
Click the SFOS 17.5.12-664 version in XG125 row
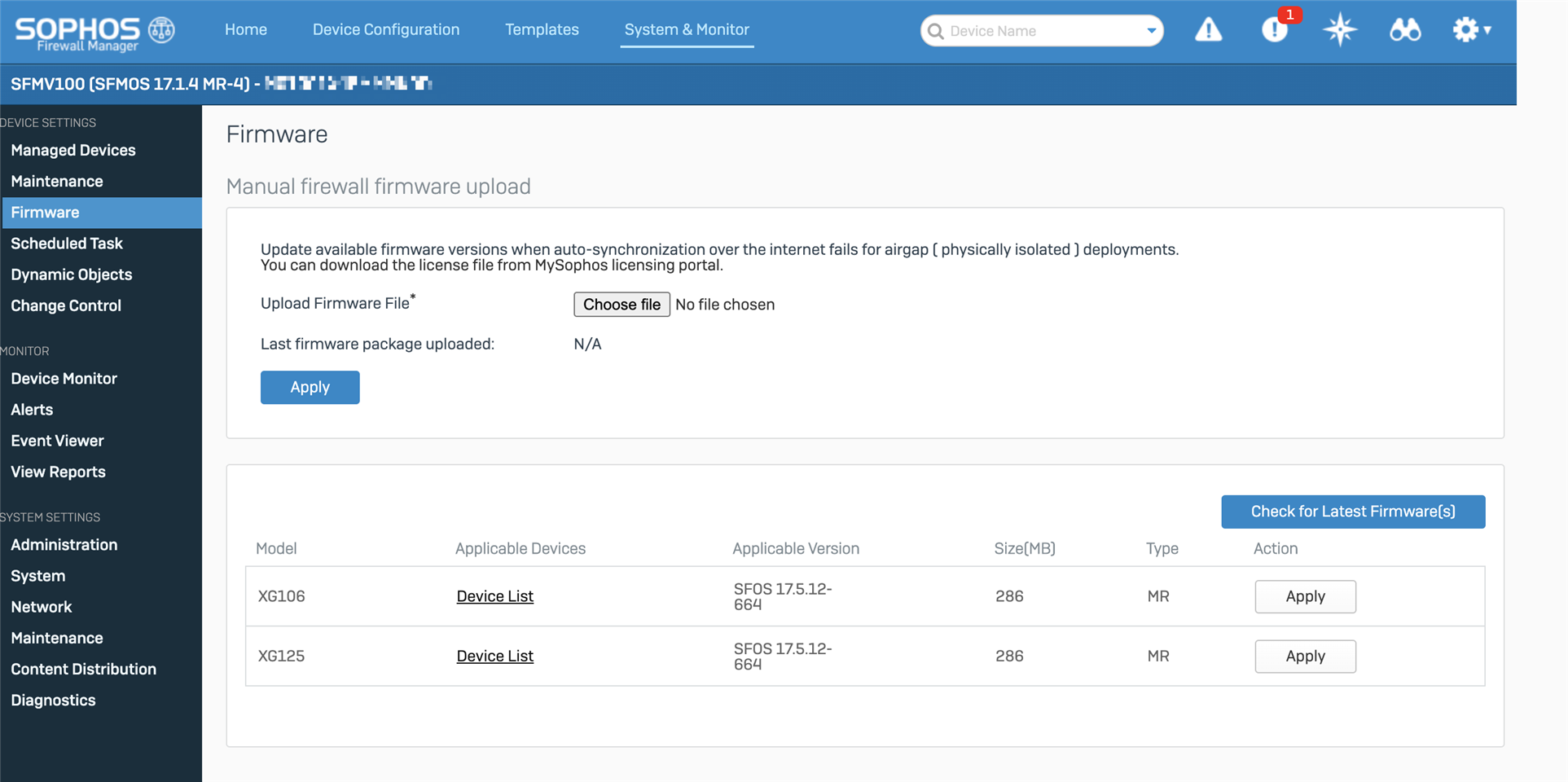tap(782, 656)
